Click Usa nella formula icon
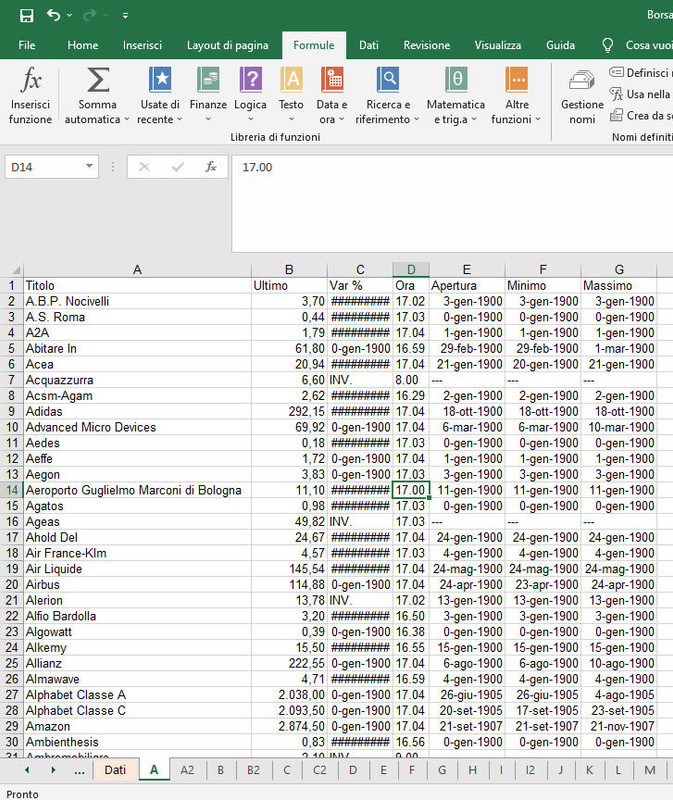The image size is (673, 800). coord(616,94)
